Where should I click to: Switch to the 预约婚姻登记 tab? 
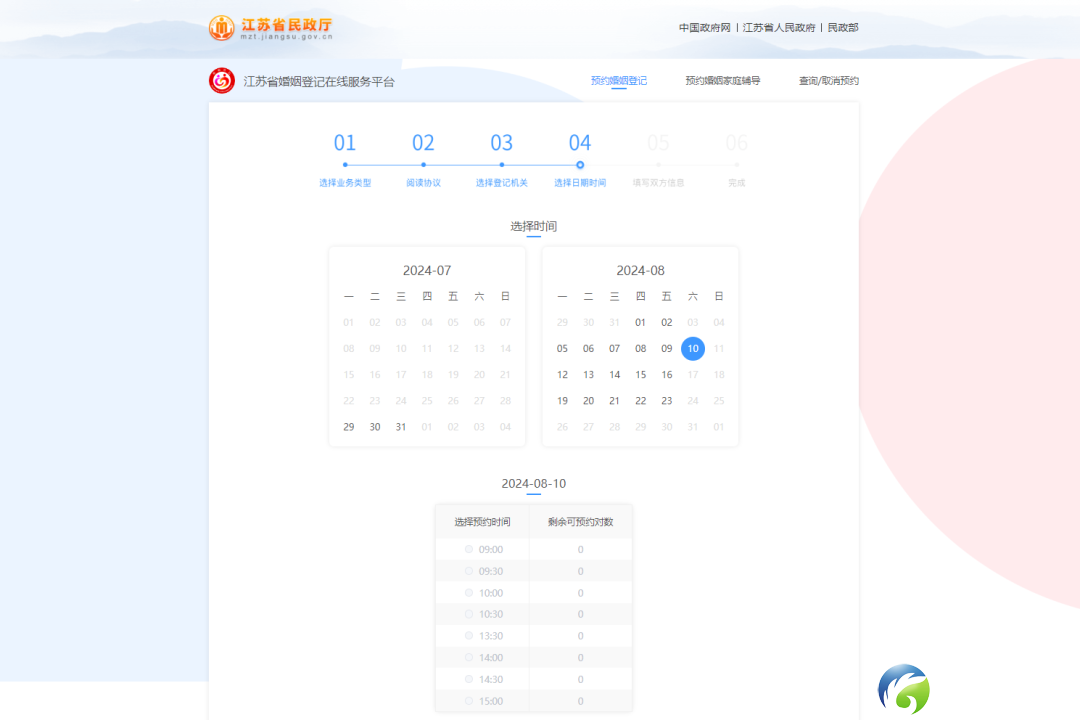pyautogui.click(x=619, y=81)
